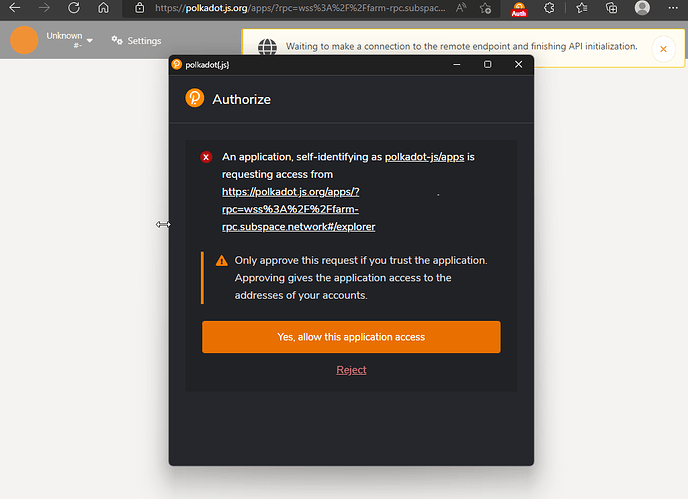Image resolution: width=688 pixels, height=499 pixels.
Task: Click the red error X icon
Action: (x=206, y=157)
